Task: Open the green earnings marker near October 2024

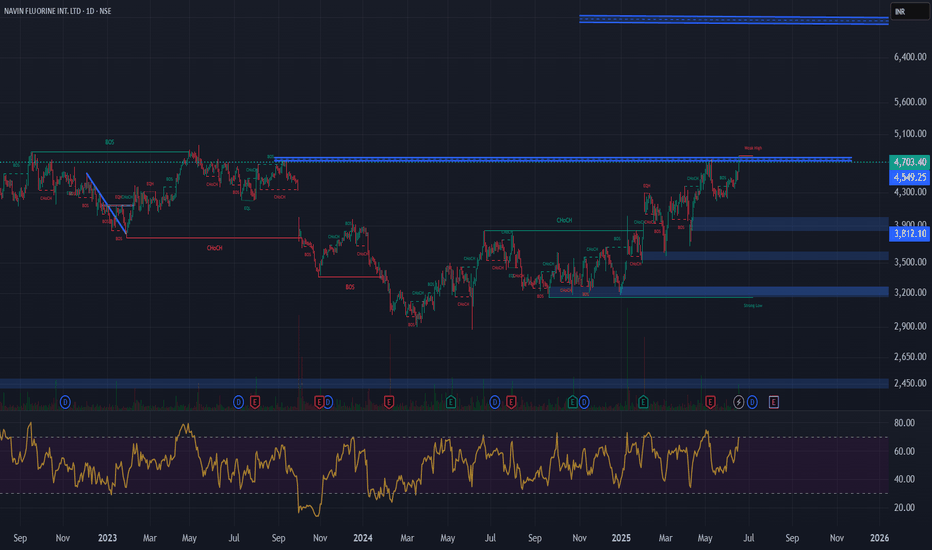Action: [x=572, y=403]
